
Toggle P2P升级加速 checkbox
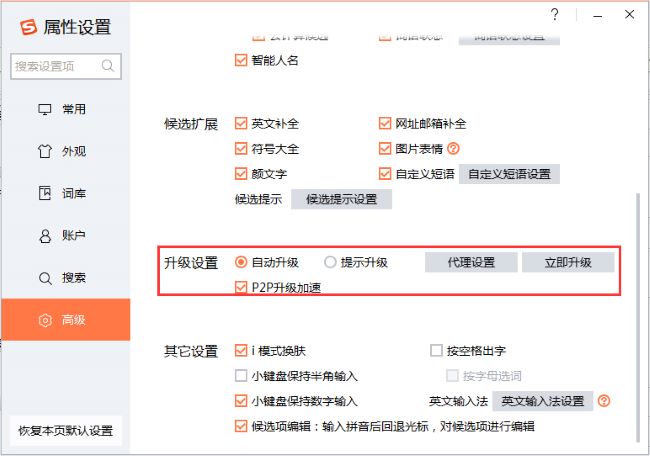(241, 287)
